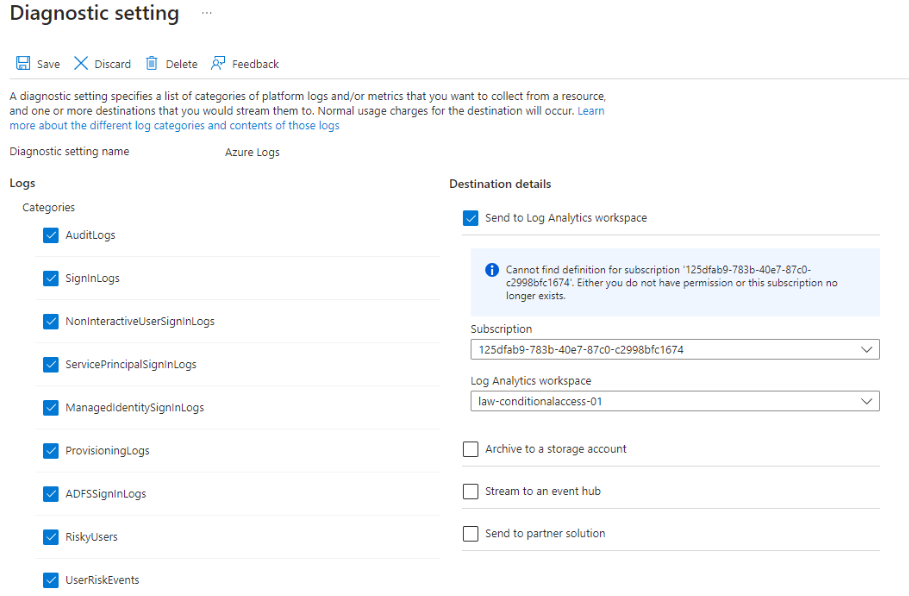Toggle the ManagedIdentitySignInLogs checkbox
This screenshot has height=596, width=909.
(x=50, y=408)
